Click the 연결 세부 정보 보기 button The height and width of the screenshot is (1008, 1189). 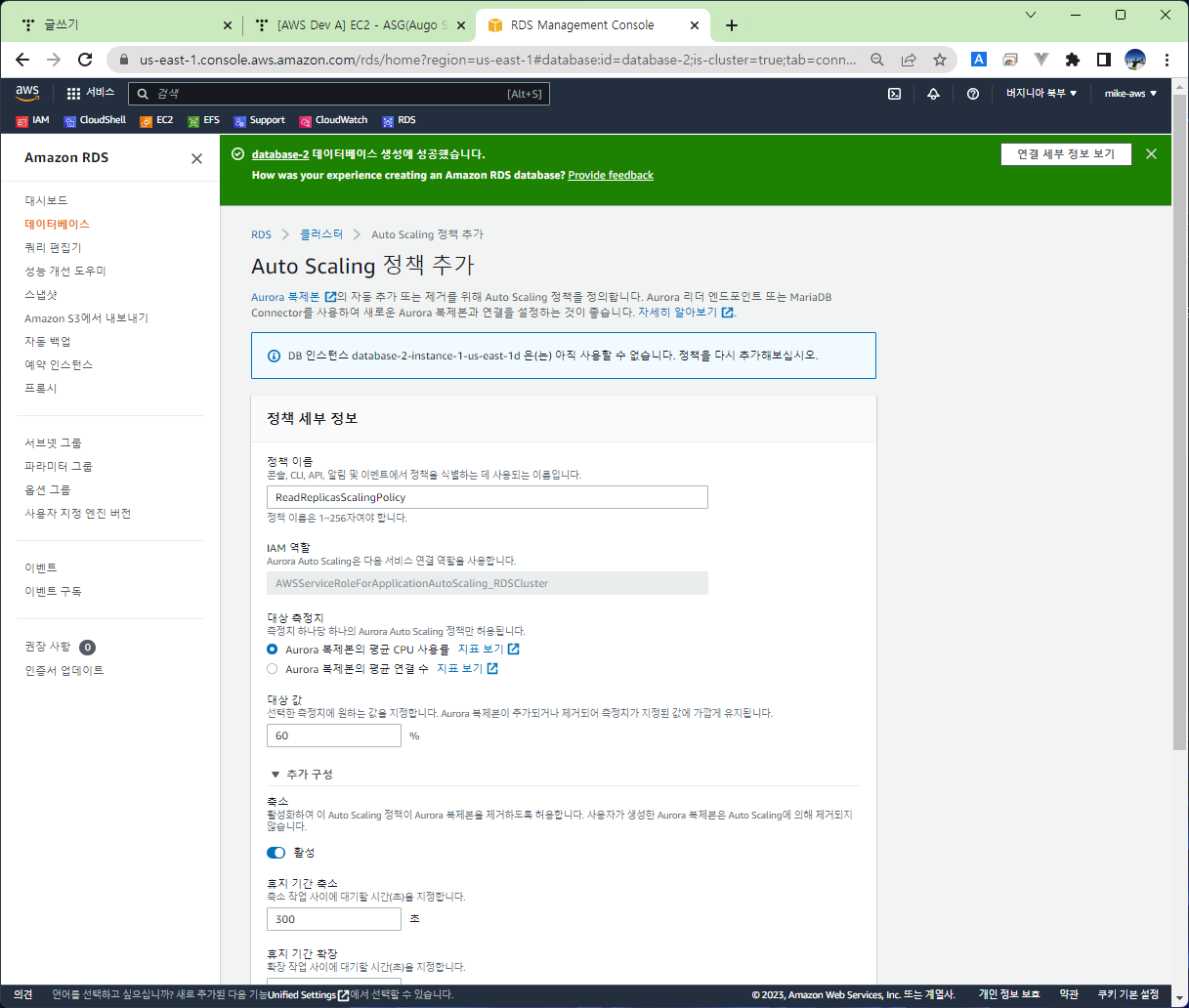click(1066, 154)
